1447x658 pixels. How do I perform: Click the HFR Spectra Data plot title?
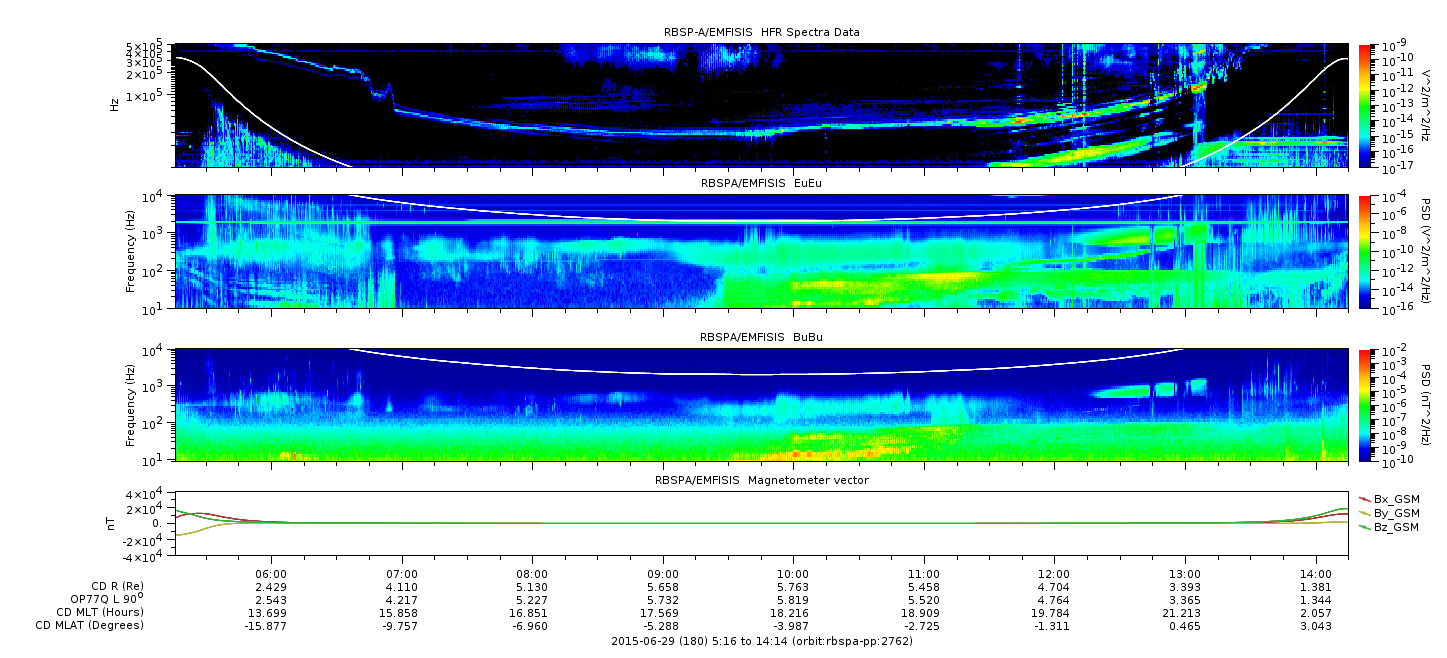tap(761, 32)
